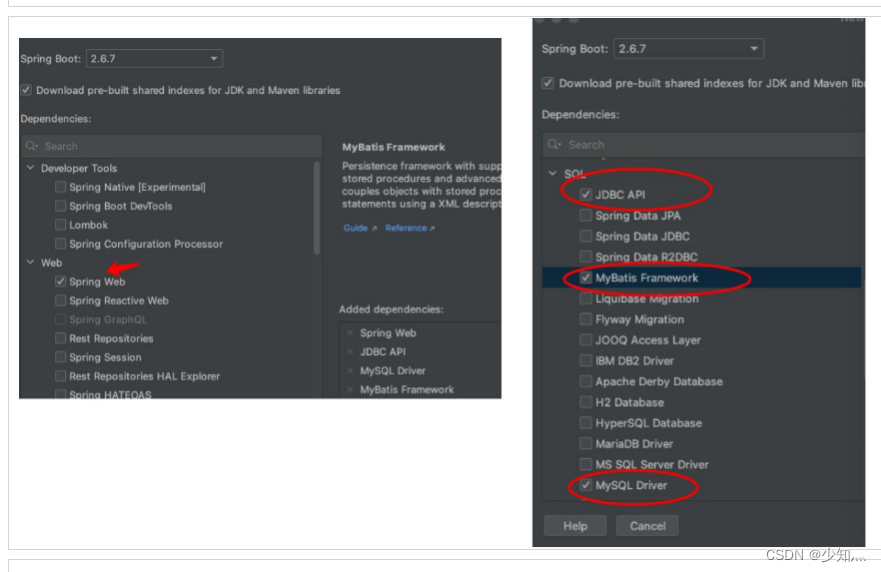The width and height of the screenshot is (881, 572).
Task: Remove MyBatis Framework from added dependencies
Action: 350,389
